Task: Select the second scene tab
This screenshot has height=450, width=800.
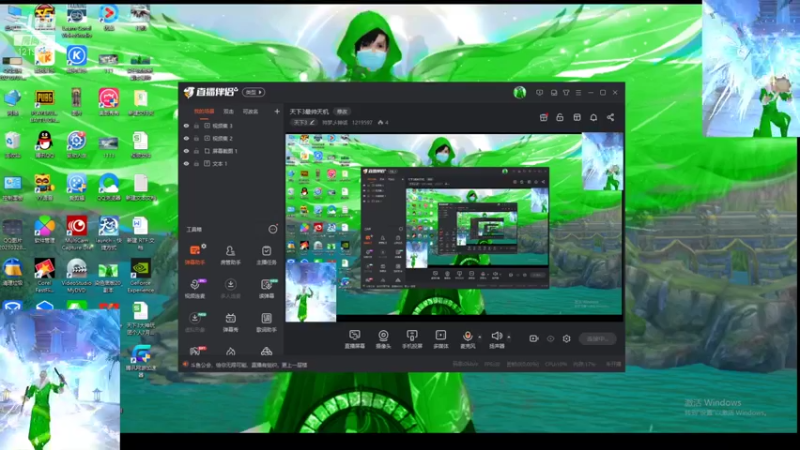Action: coord(229,111)
